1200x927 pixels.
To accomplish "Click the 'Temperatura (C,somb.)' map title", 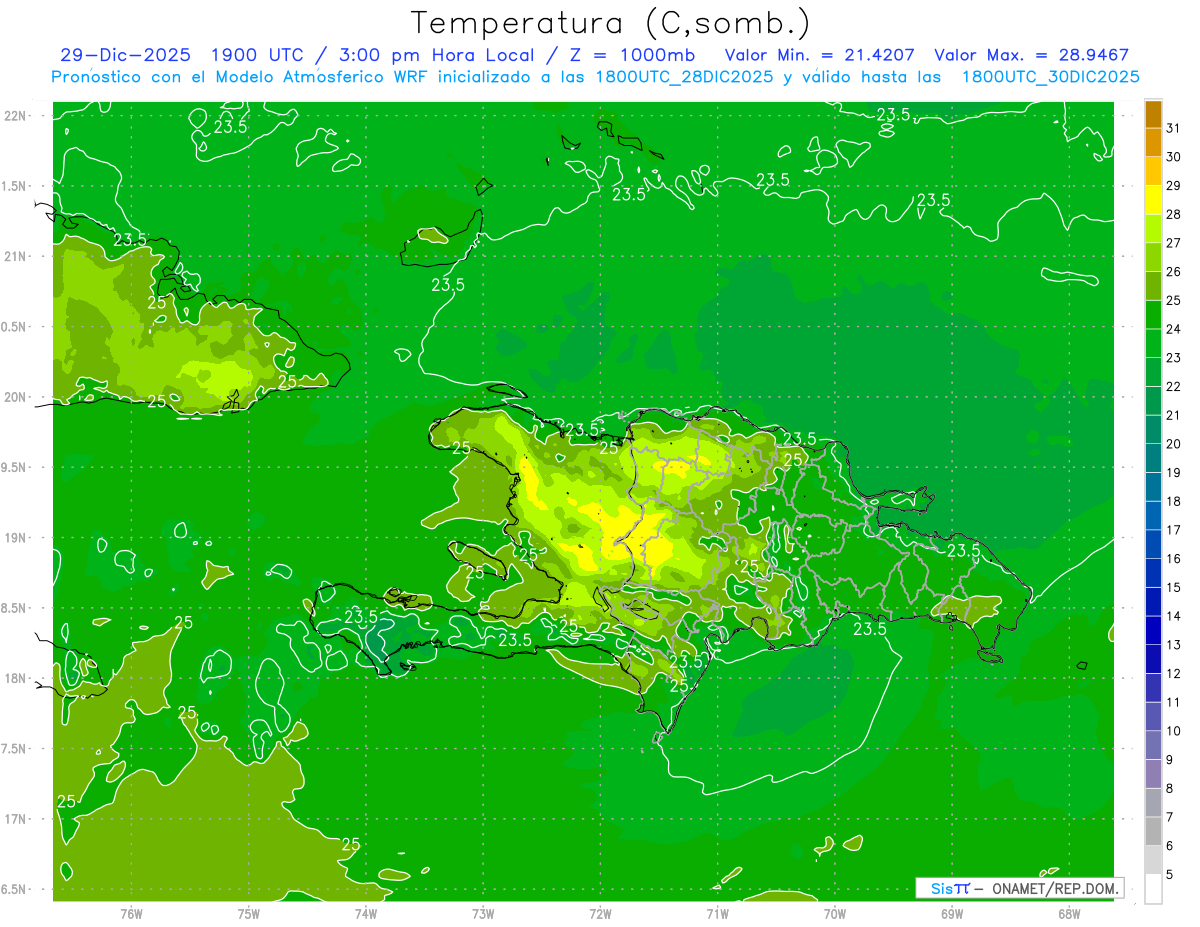I will pos(611,23).
